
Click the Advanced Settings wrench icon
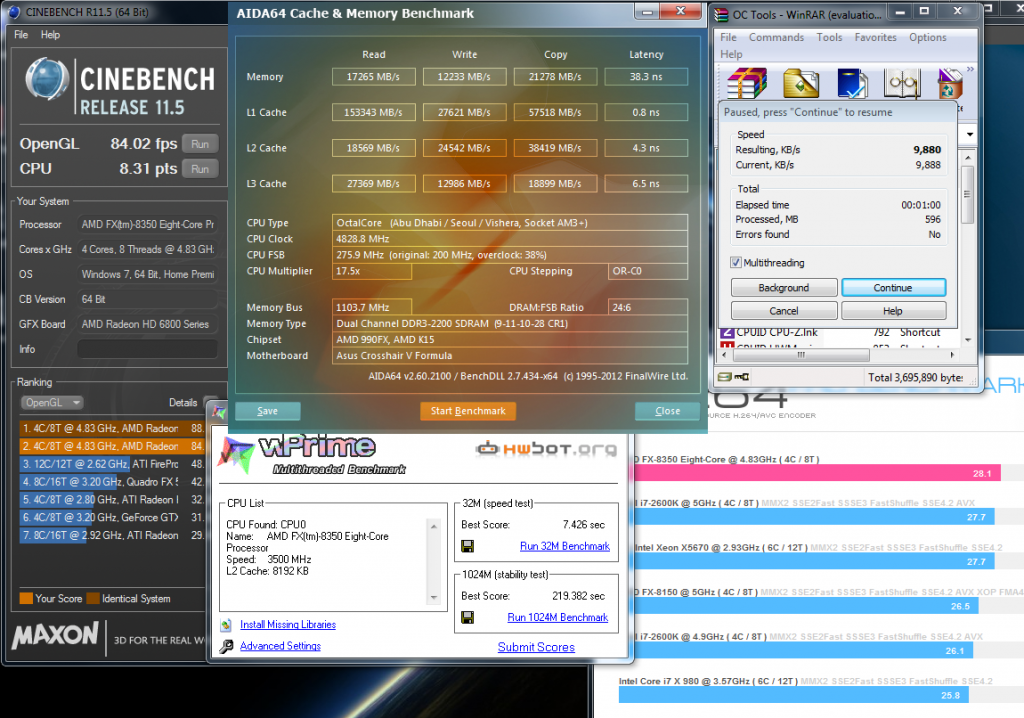[226, 646]
